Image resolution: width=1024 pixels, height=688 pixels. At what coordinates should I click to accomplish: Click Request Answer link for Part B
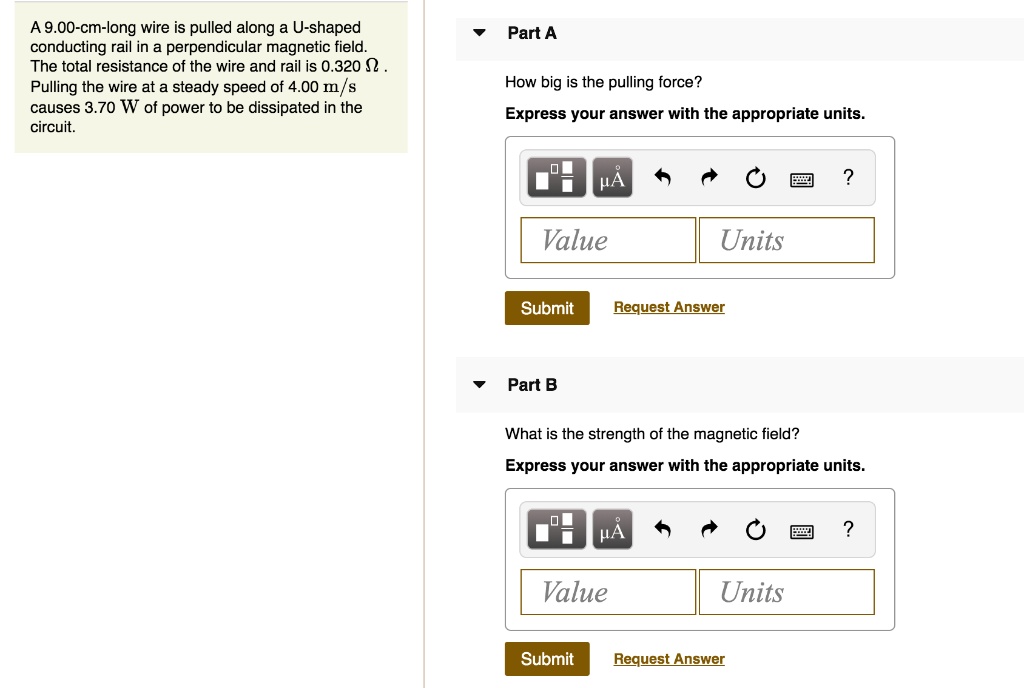click(x=669, y=659)
